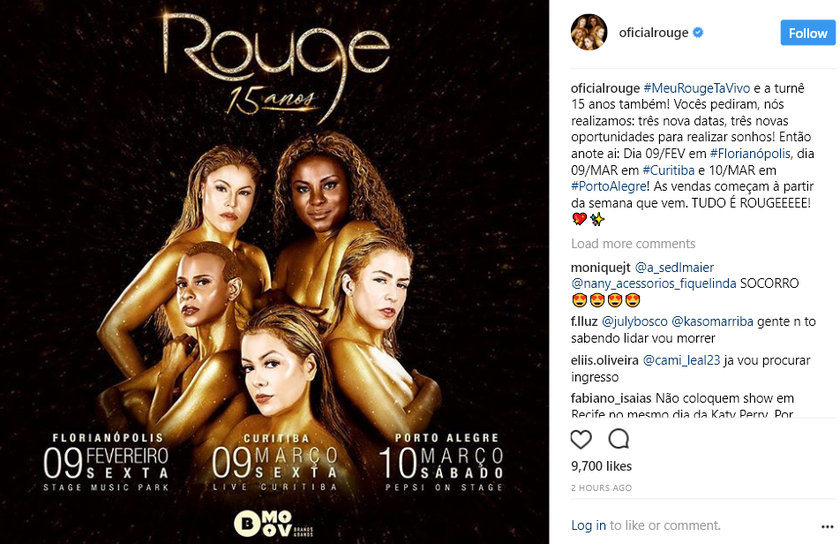Open the @a_sedlmaier mention
The image size is (840, 544).
[x=674, y=267]
